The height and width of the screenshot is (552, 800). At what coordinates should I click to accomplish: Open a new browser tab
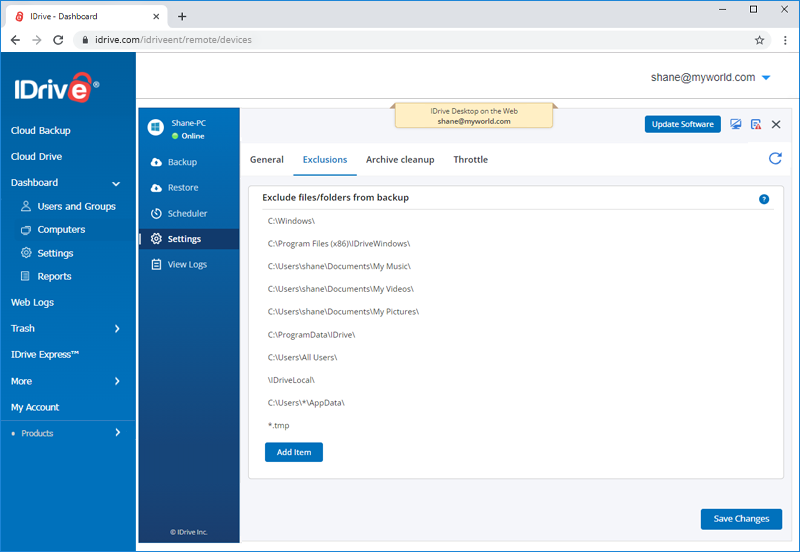(182, 16)
